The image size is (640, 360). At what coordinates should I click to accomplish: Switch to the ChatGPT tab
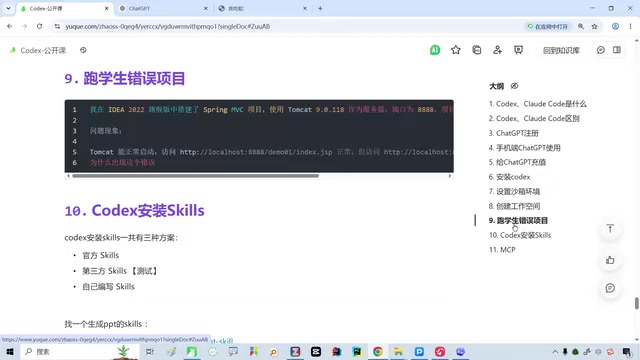163,8
